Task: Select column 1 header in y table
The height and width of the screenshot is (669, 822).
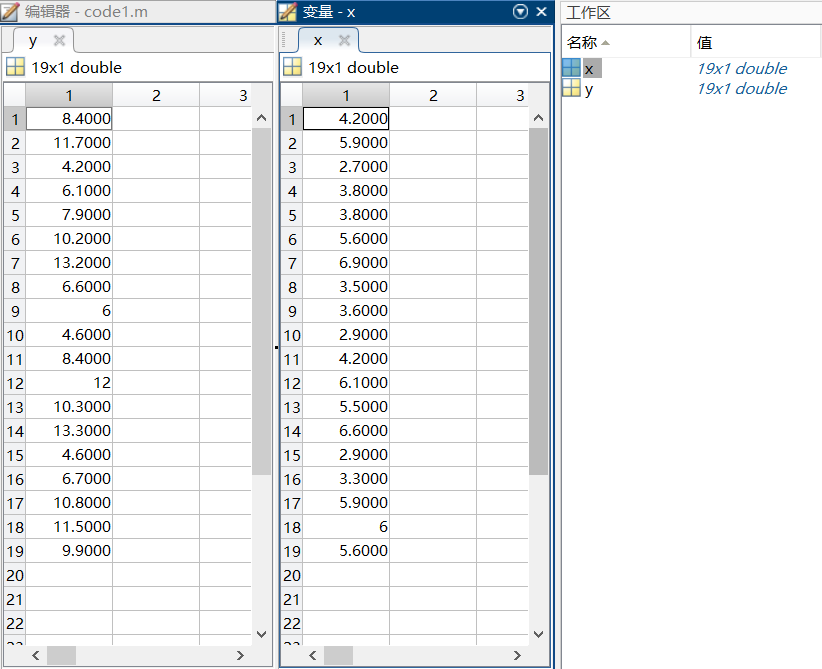Action: (69, 95)
